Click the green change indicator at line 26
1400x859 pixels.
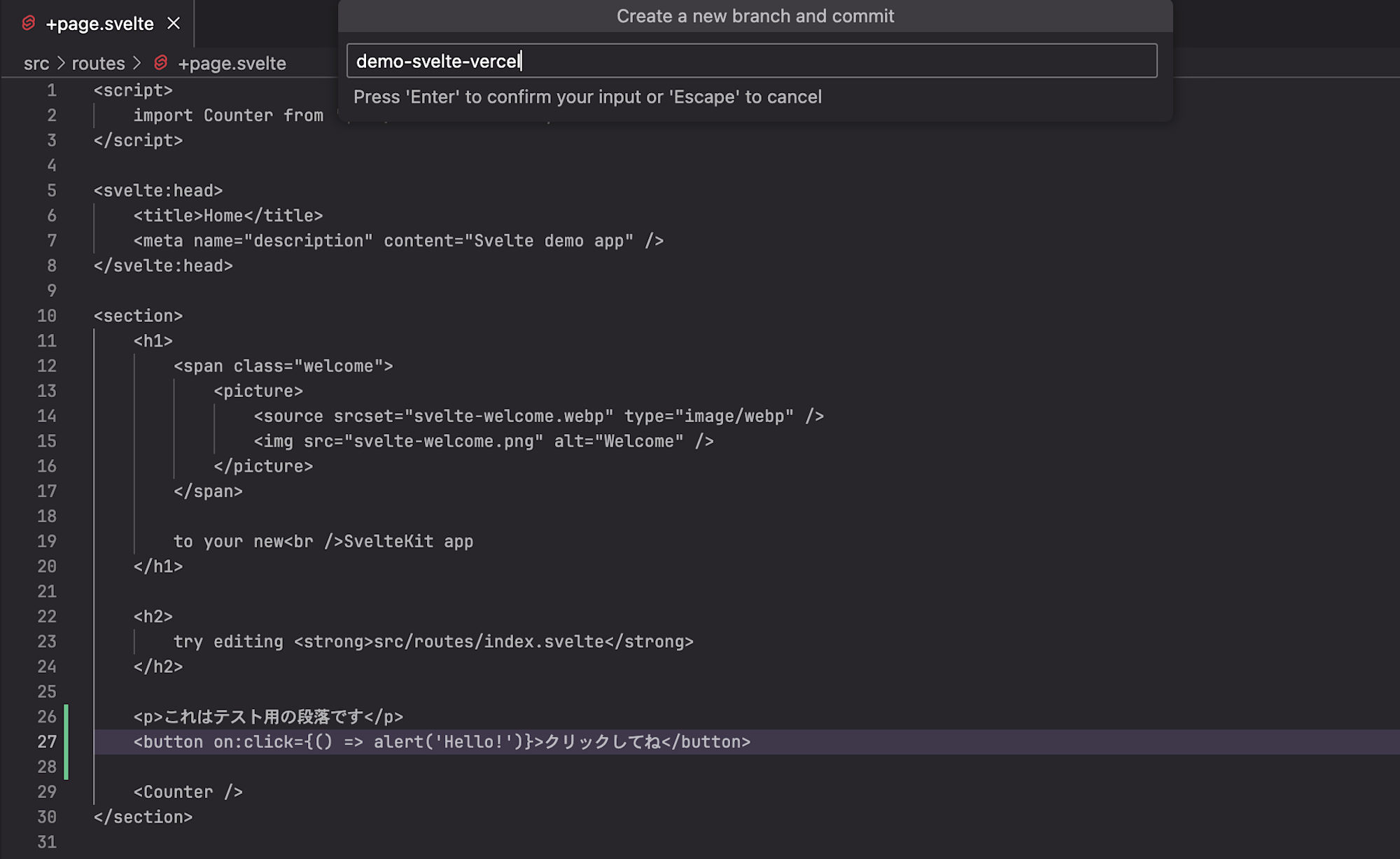[66, 717]
